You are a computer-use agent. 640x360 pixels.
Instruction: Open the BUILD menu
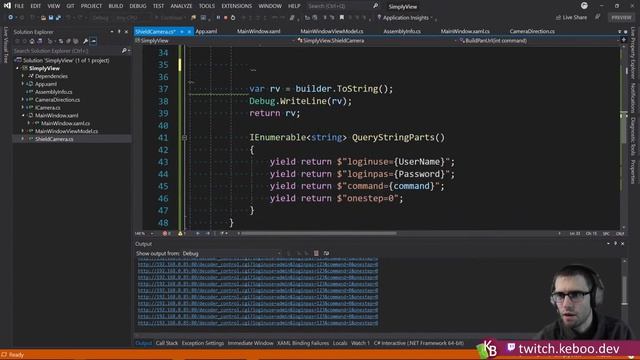pos(116,6)
